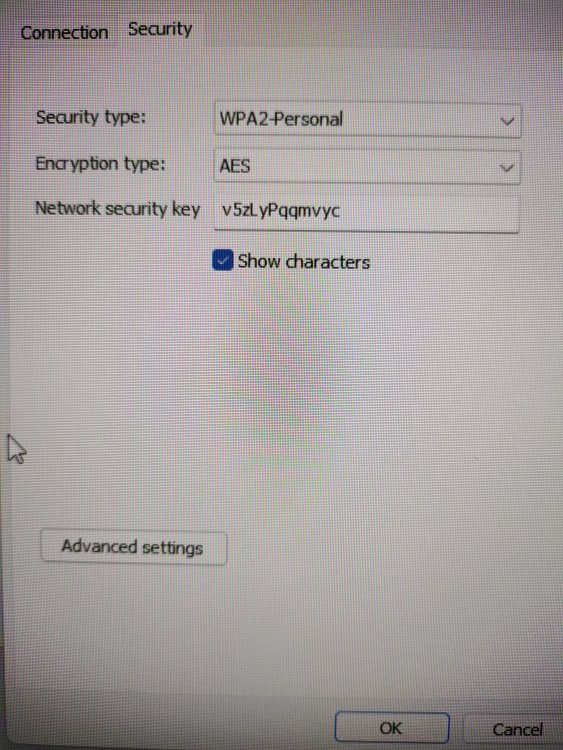Viewport: 563px width, 750px height.
Task: Place cursor after v5zLyPqqmvyc password text
Action: (342, 211)
